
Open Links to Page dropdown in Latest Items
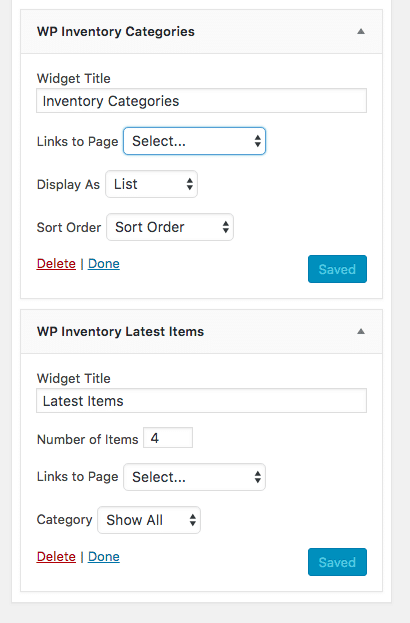[x=194, y=477]
